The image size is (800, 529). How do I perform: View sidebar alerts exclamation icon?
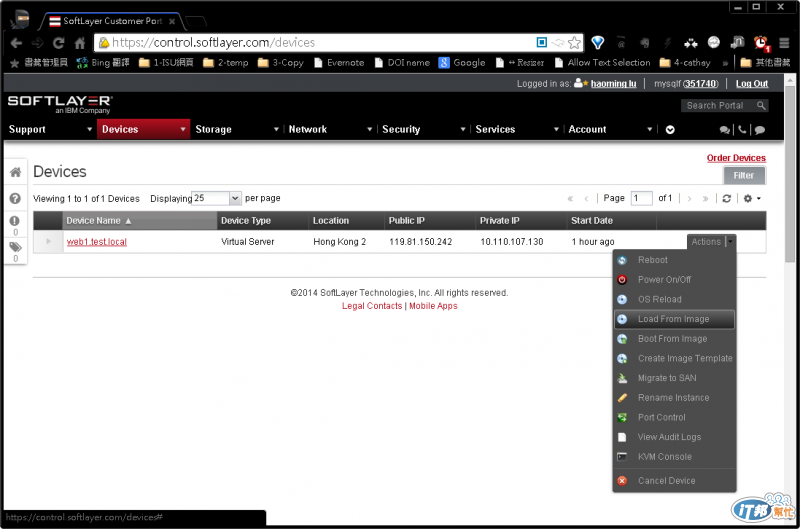click(15, 221)
